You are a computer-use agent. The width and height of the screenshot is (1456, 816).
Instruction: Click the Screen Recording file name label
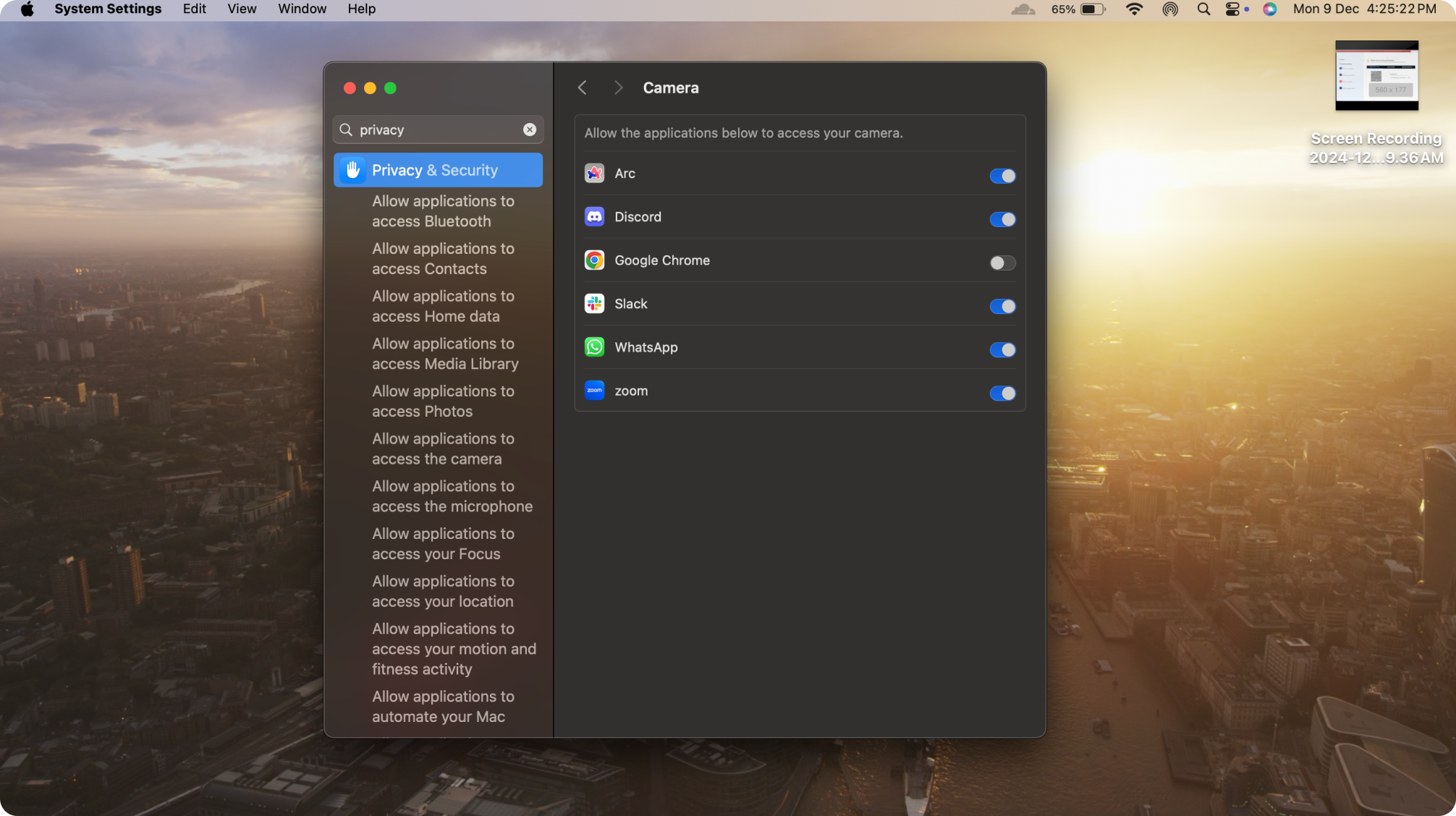[x=1376, y=148]
